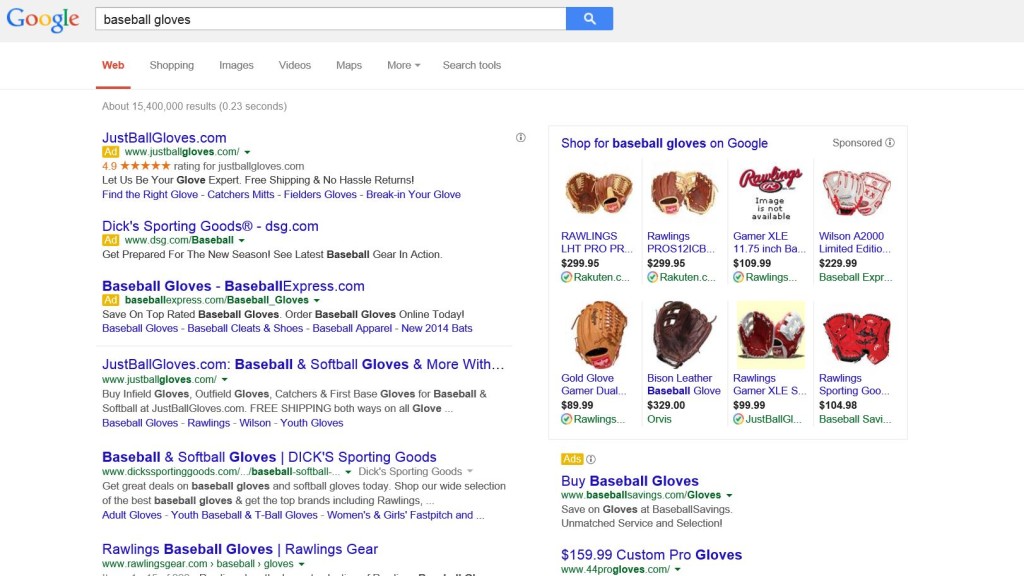Click the Google logo
Viewport: 1024px width, 576px height.
[43, 20]
